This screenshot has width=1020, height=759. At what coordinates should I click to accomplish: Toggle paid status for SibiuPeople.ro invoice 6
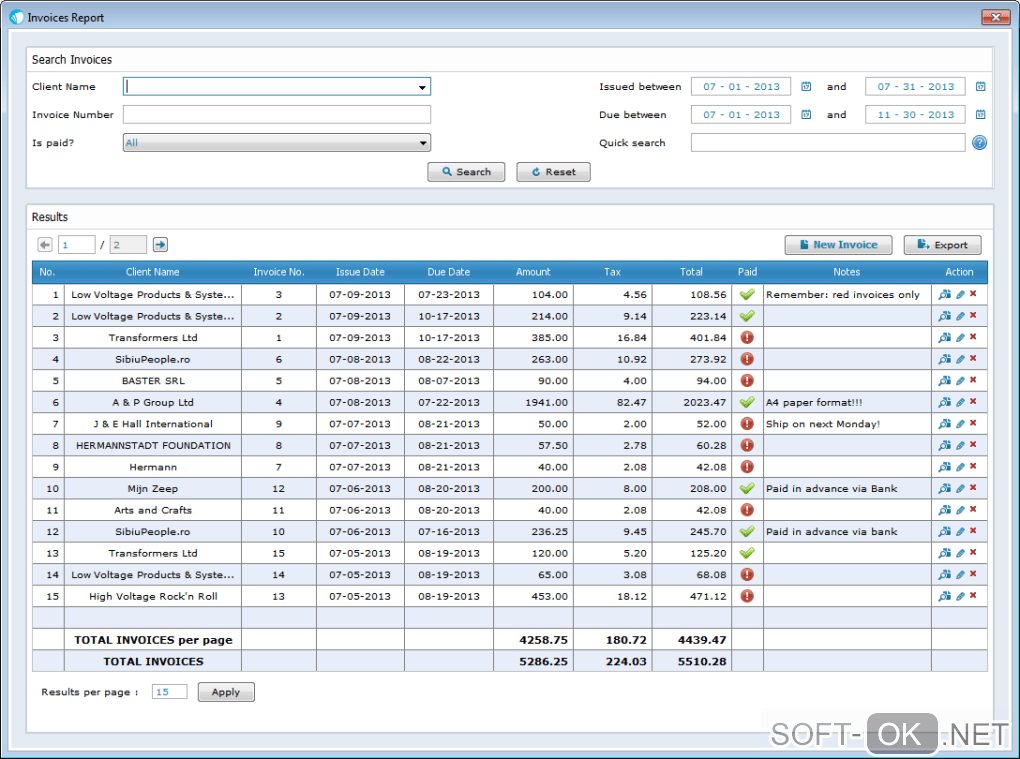point(746,359)
